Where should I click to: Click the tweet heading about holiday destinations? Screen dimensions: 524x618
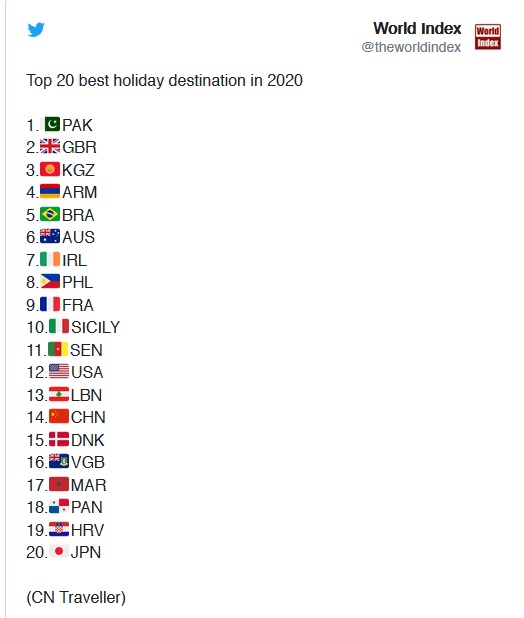164,81
